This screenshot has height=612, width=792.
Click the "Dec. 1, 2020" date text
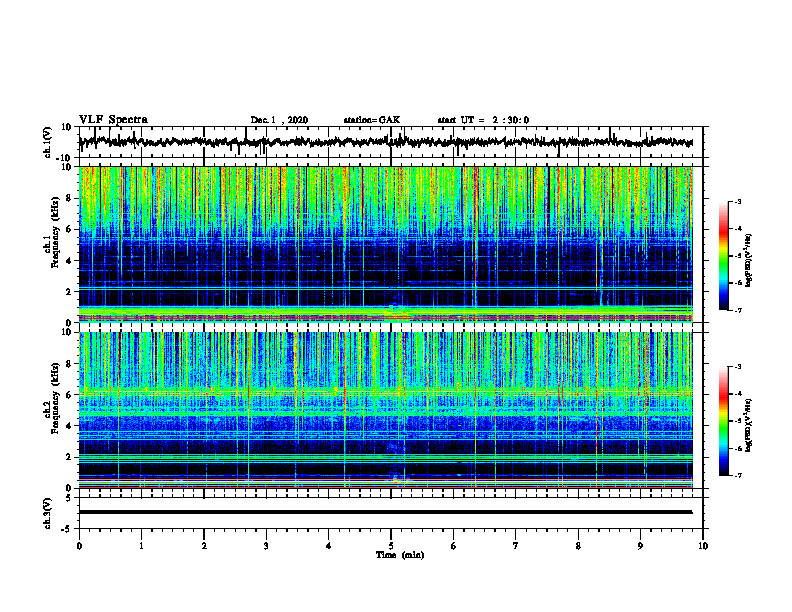(x=279, y=120)
